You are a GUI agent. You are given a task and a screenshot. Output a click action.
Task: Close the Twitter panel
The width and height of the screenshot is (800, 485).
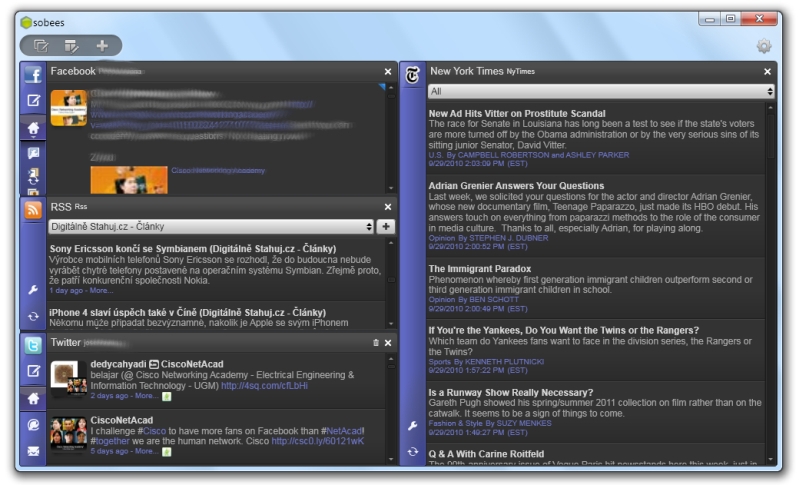click(x=388, y=343)
